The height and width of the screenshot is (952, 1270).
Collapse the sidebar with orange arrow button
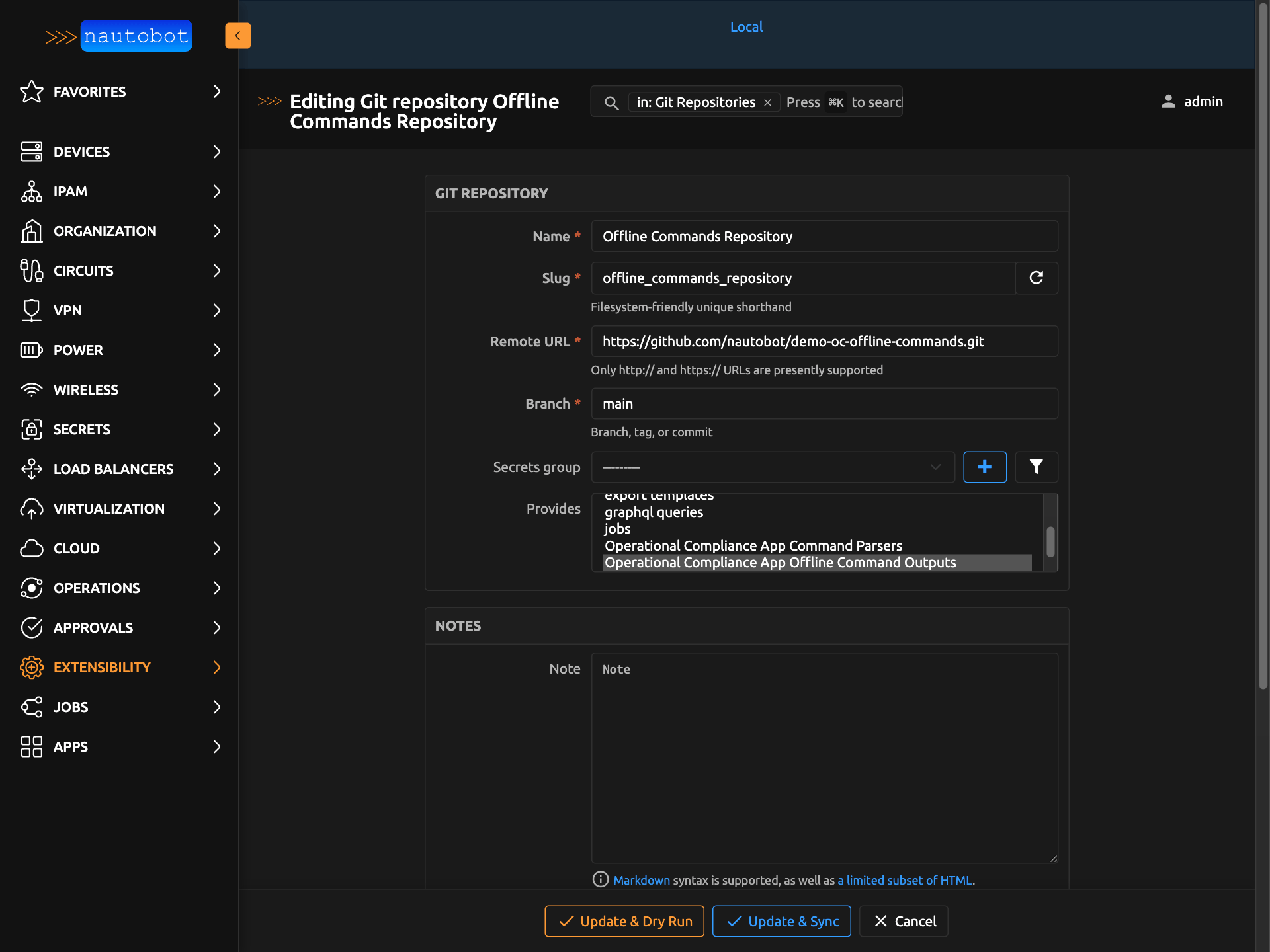pyautogui.click(x=238, y=36)
